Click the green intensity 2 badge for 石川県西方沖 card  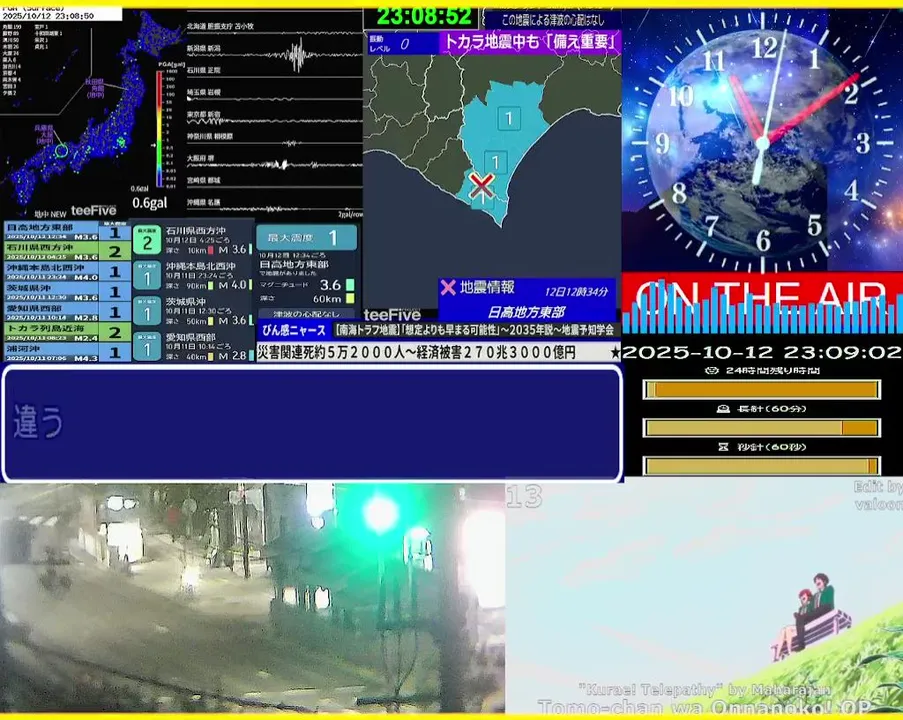[x=147, y=240]
